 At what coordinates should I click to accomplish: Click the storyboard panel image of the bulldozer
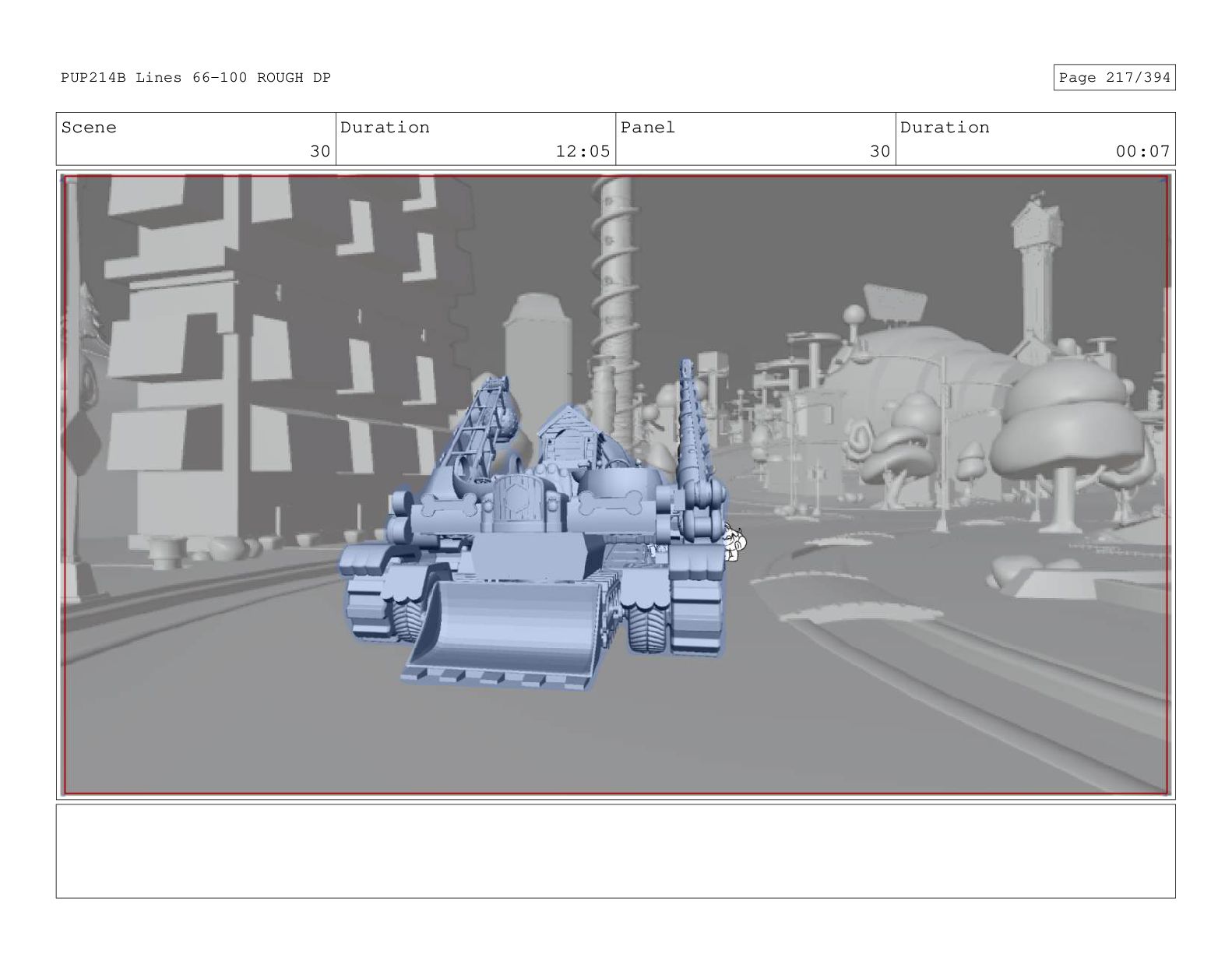pyautogui.click(x=615, y=485)
